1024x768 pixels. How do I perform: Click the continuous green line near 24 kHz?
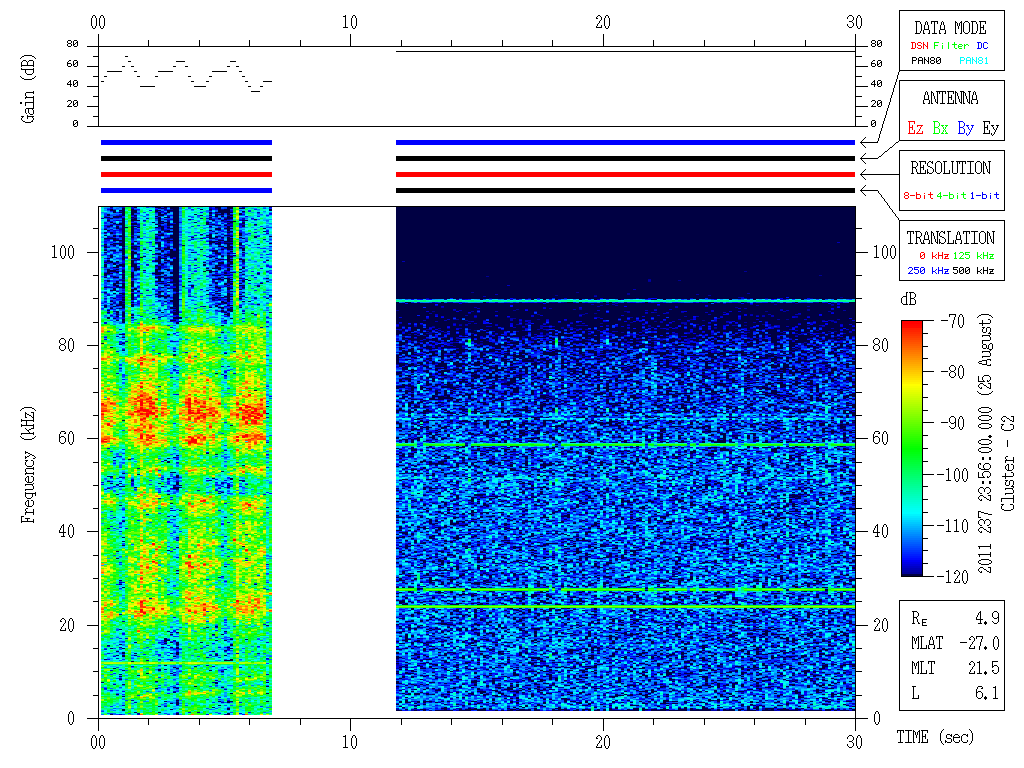(x=626, y=607)
